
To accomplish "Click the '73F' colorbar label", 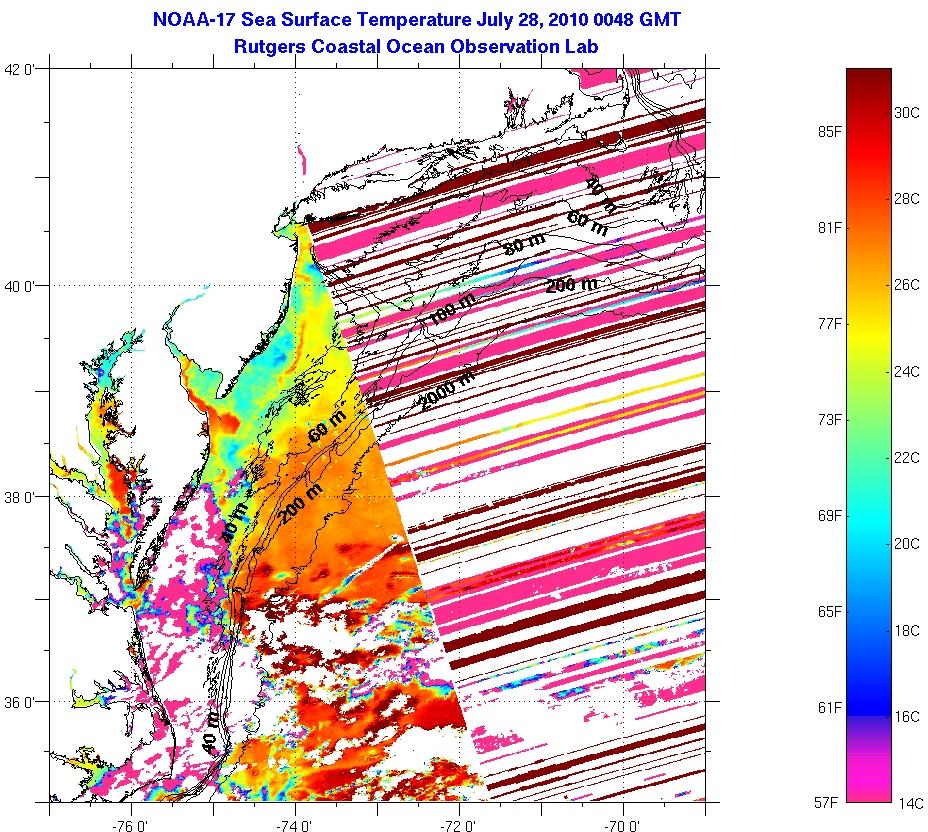I will pyautogui.click(x=829, y=420).
